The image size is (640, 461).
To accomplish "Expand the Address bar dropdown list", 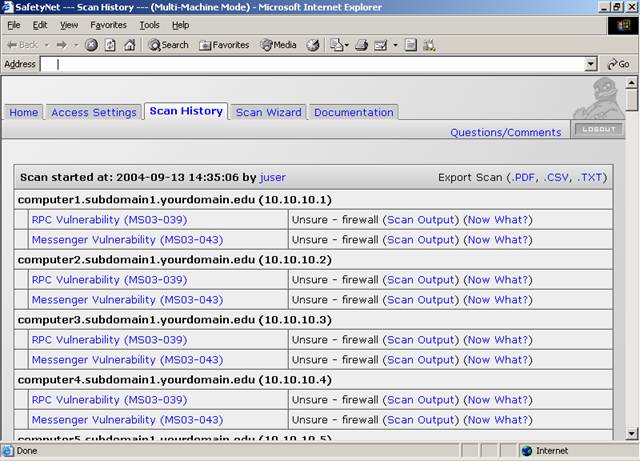I will tap(591, 64).
